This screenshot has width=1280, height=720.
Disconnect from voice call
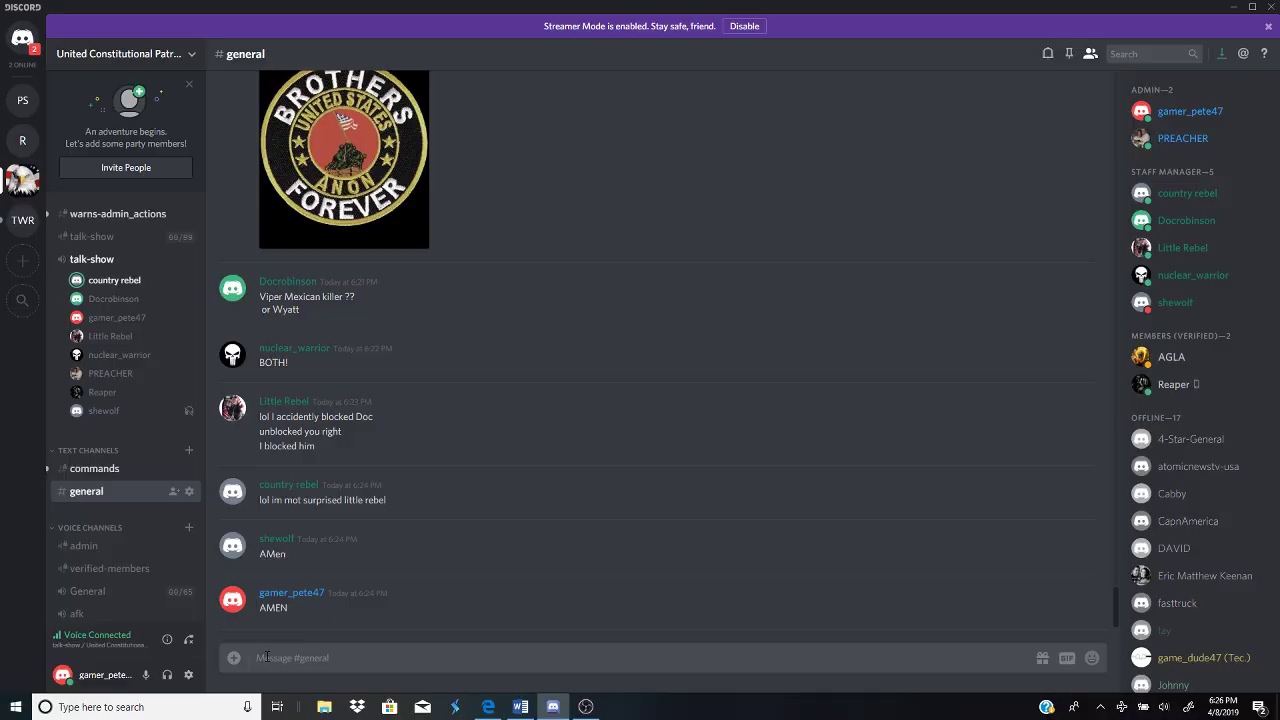coord(189,640)
